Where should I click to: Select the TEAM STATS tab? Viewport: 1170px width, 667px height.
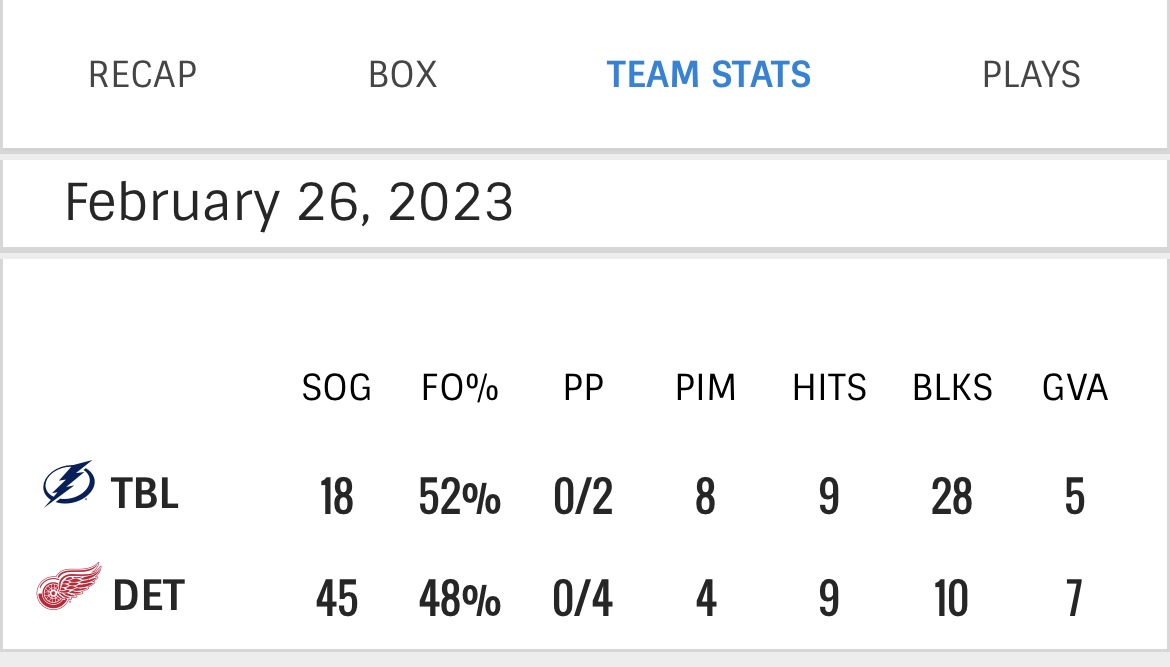[708, 75]
